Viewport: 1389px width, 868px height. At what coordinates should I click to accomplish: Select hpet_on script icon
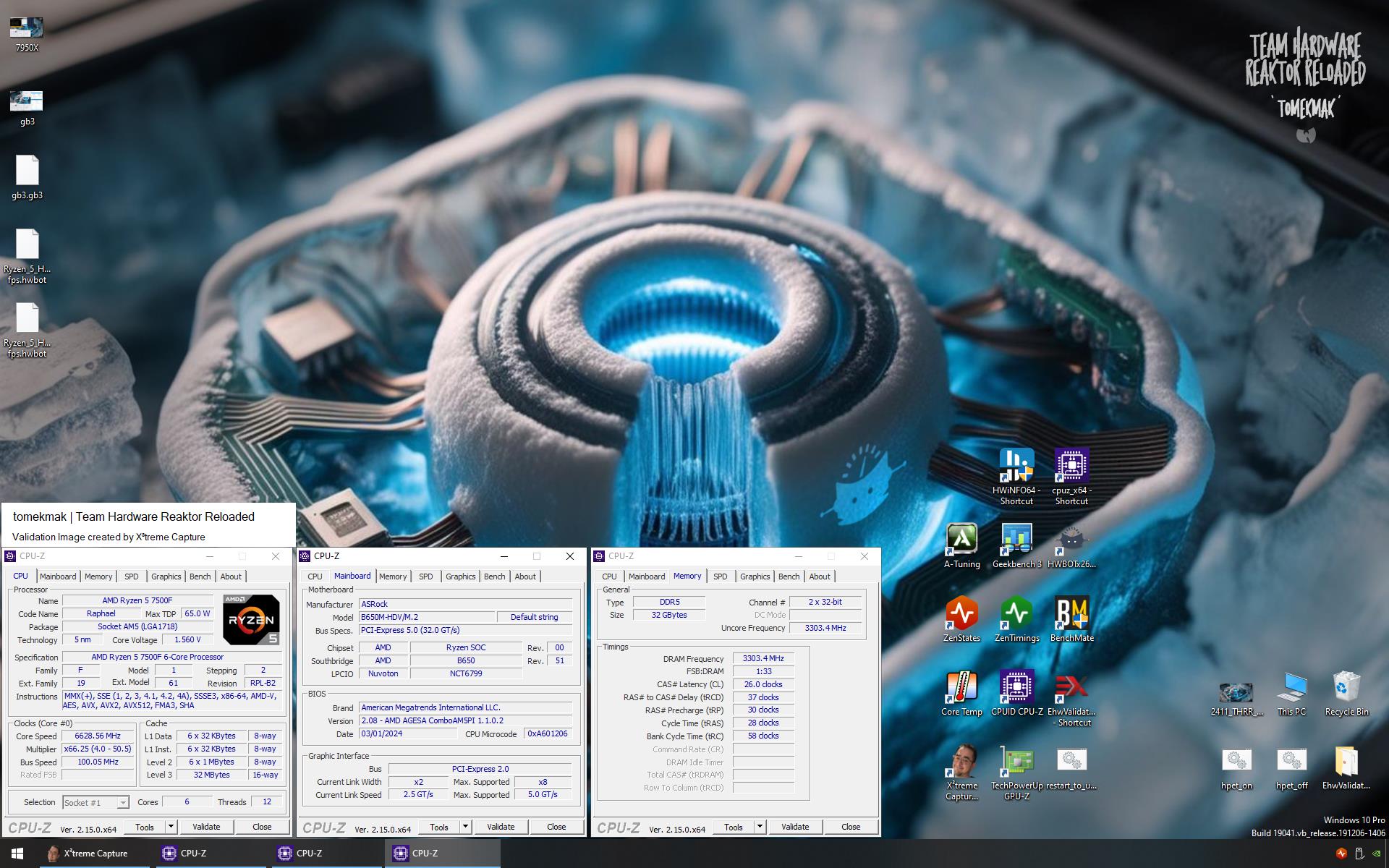(1236, 767)
